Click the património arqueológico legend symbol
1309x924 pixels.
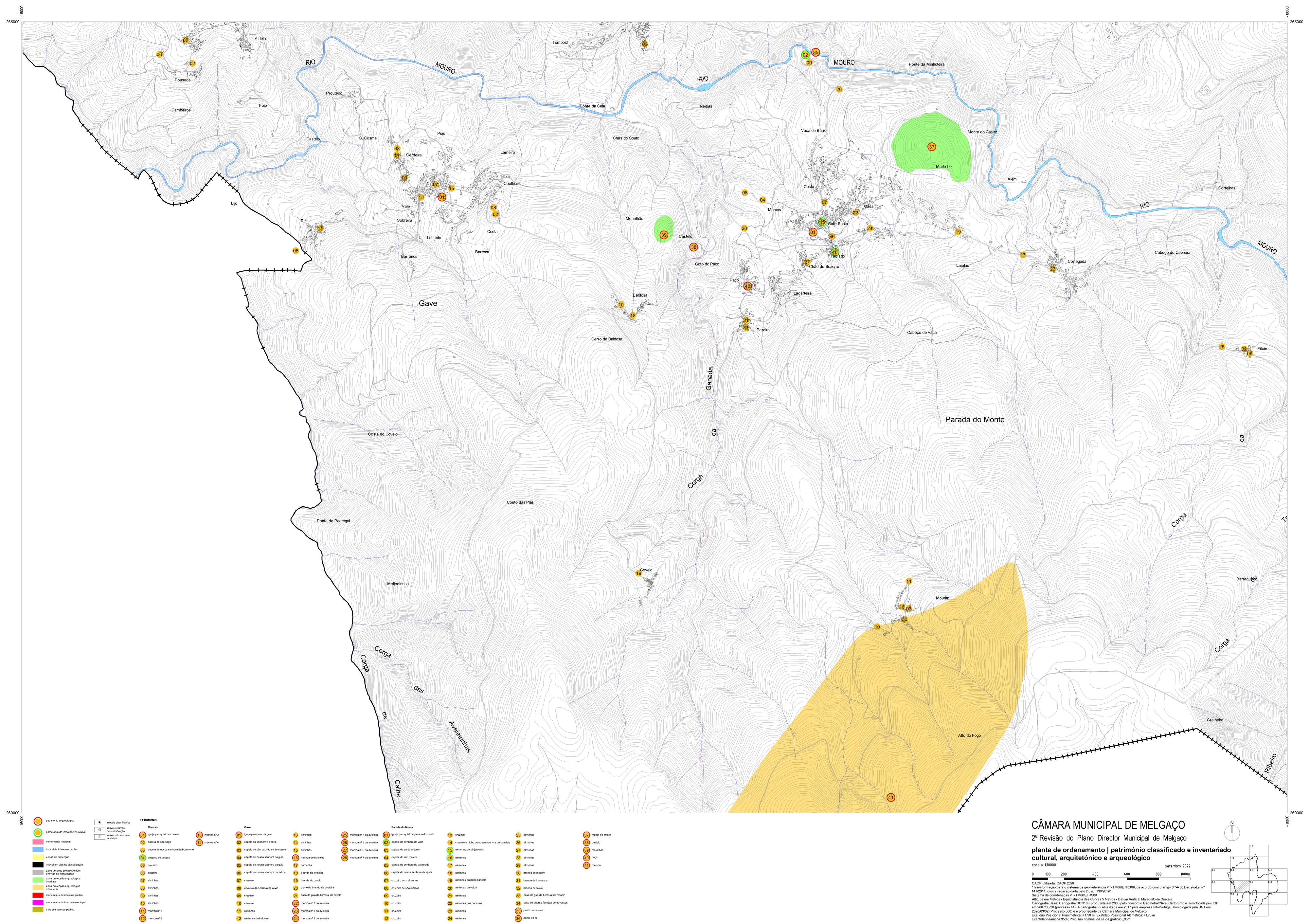pos(38,821)
